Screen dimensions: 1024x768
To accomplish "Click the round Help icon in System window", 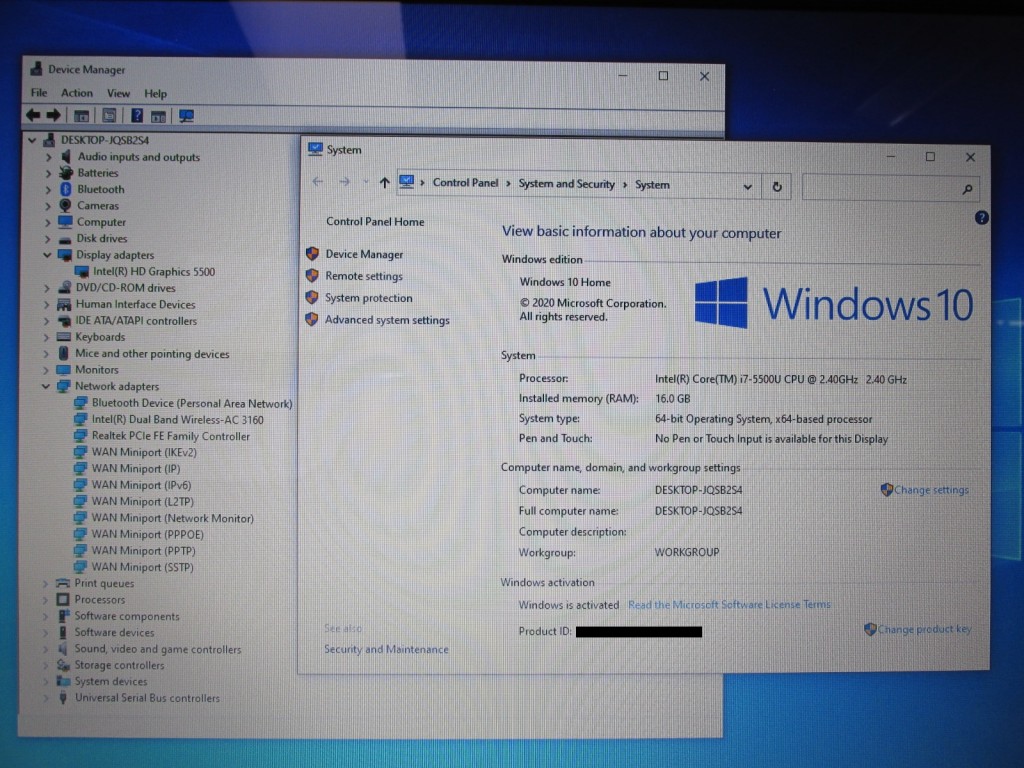I will pos(981,218).
